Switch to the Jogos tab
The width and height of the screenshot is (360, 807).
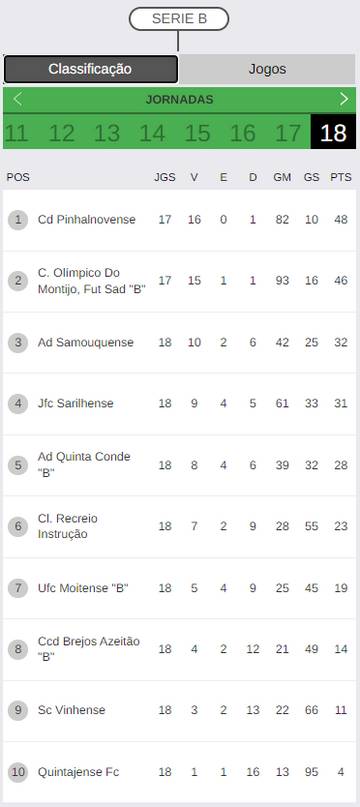pyautogui.click(x=267, y=69)
